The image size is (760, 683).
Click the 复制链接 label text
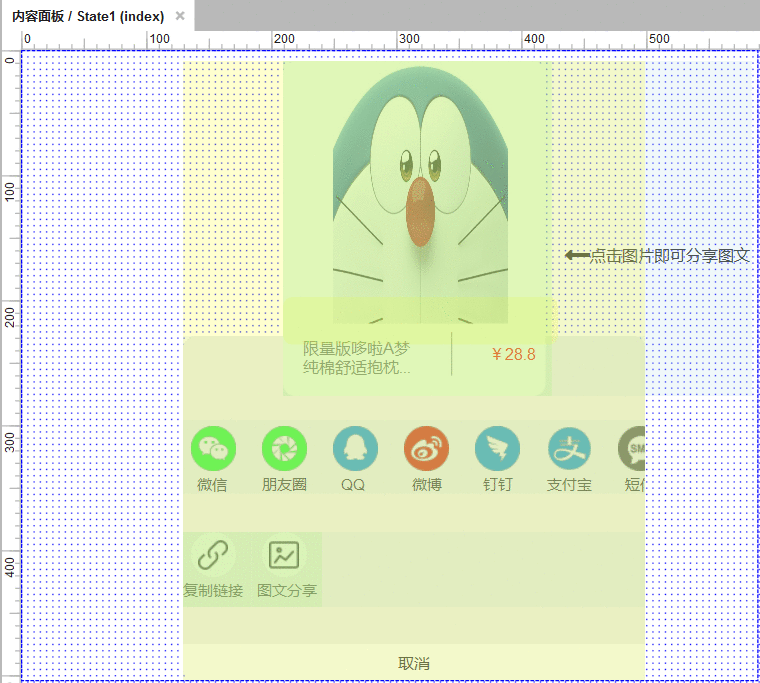213,590
